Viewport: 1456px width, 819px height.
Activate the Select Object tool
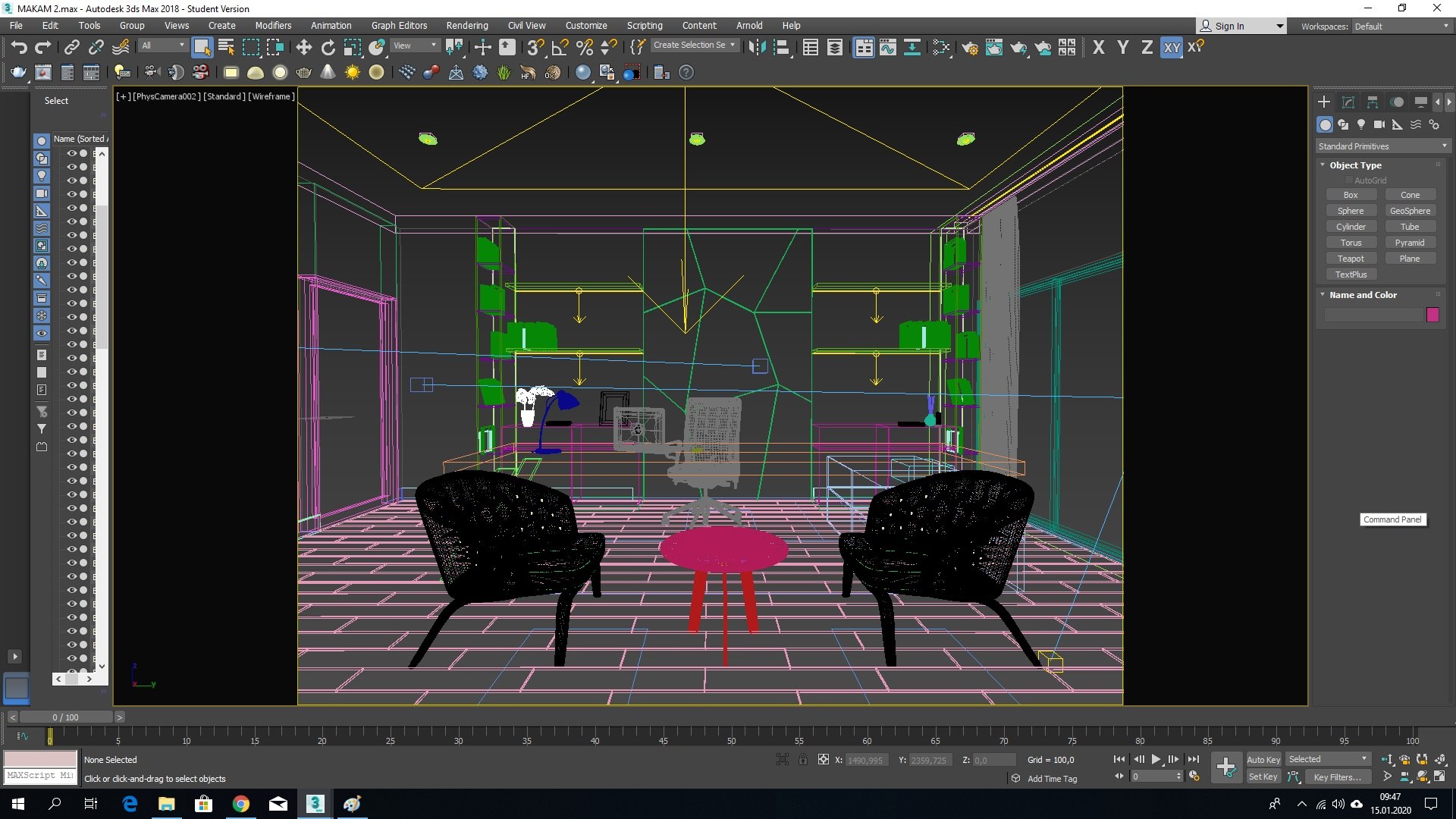coord(202,48)
